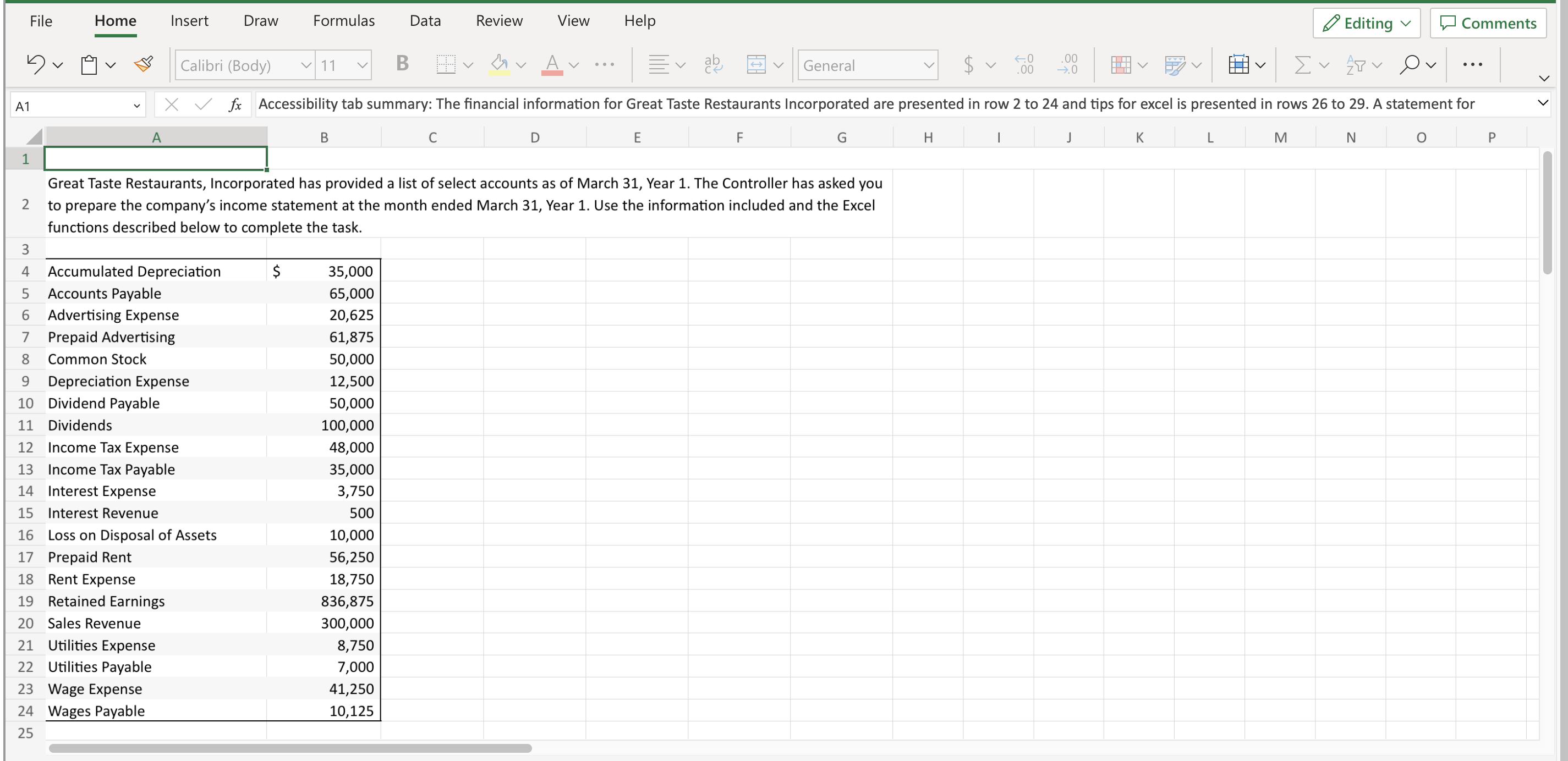Viewport: 1568px width, 761px height.
Task: Cancel entry with the X button
Action: (172, 104)
